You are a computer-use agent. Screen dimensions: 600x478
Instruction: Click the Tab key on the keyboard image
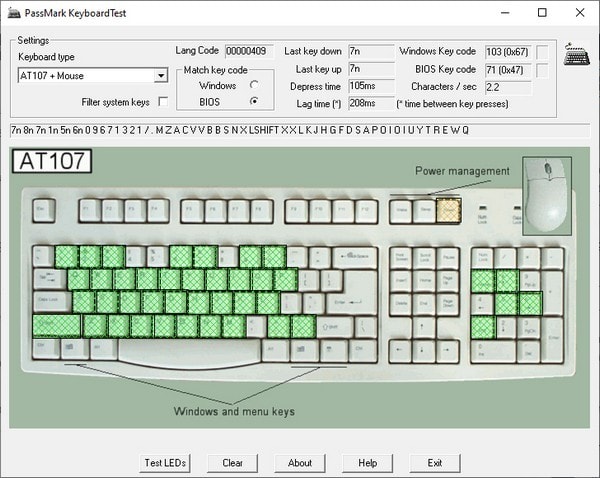[50, 279]
